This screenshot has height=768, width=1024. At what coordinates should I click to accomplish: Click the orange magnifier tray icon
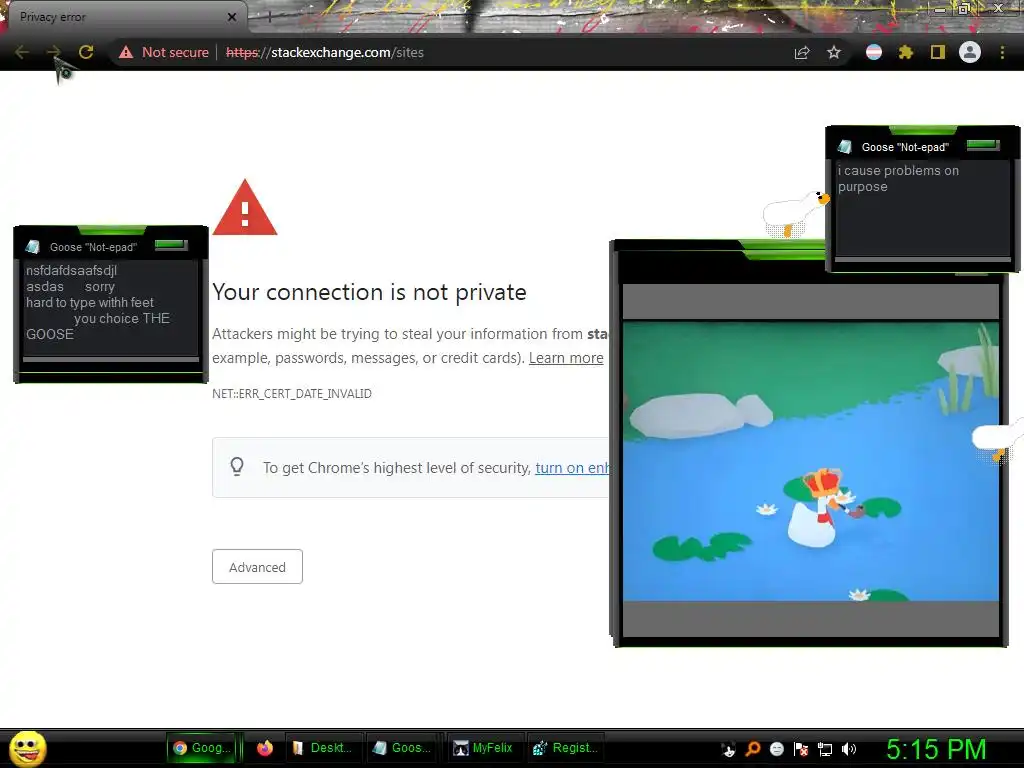[752, 749]
